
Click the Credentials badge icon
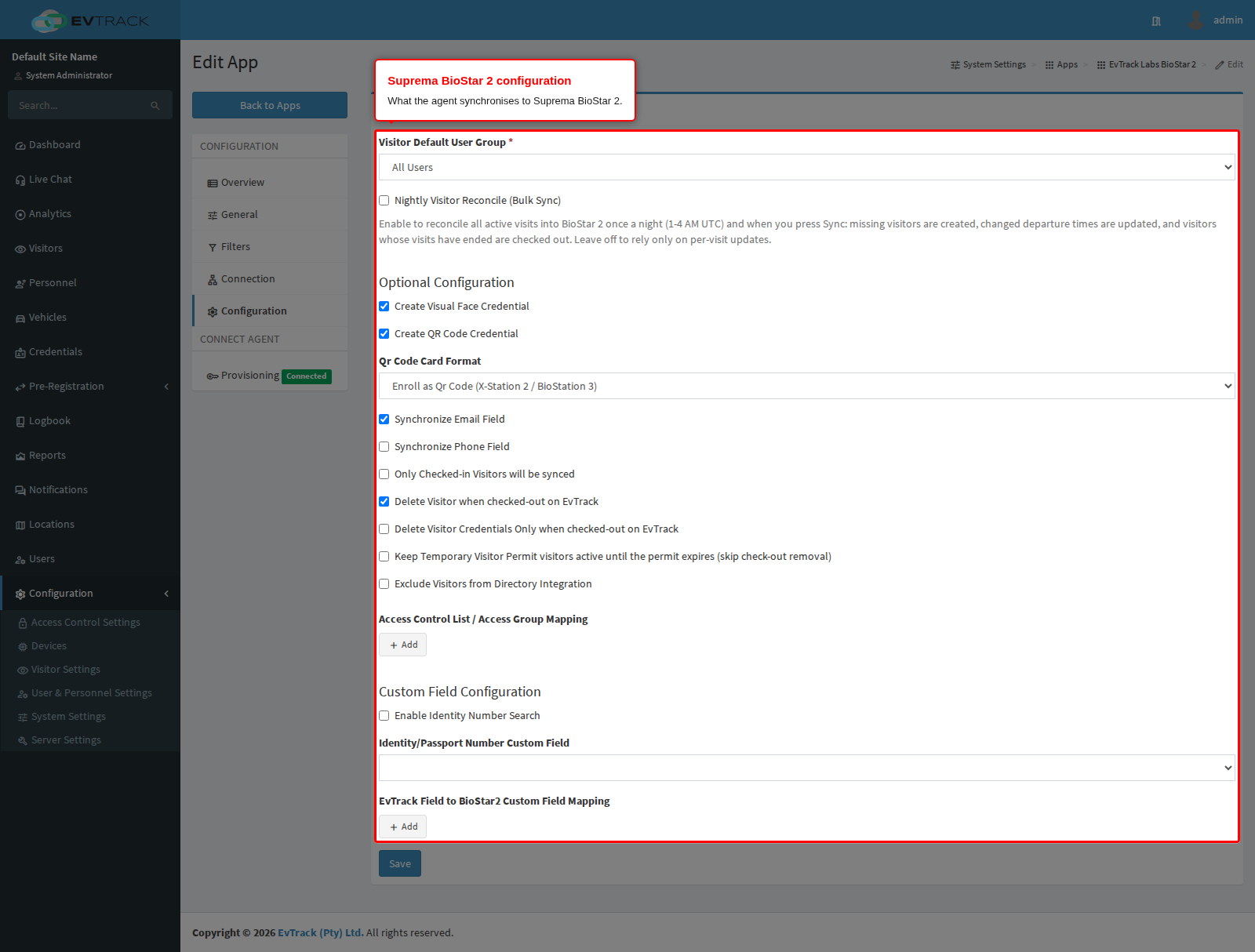[20, 353]
